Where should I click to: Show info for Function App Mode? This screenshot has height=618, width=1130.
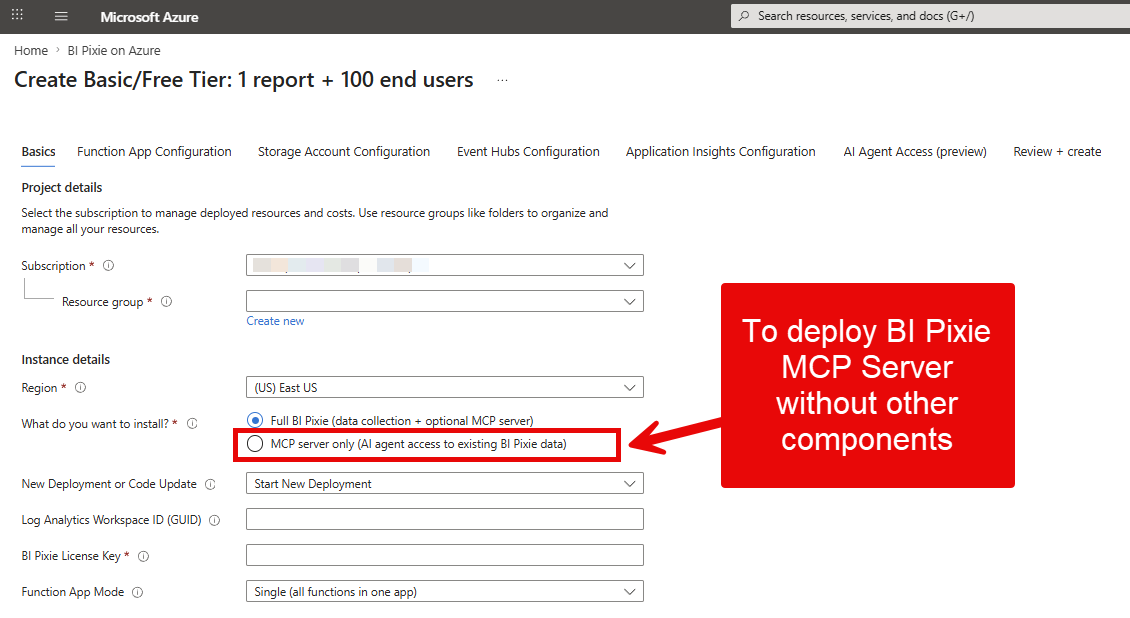click(138, 592)
